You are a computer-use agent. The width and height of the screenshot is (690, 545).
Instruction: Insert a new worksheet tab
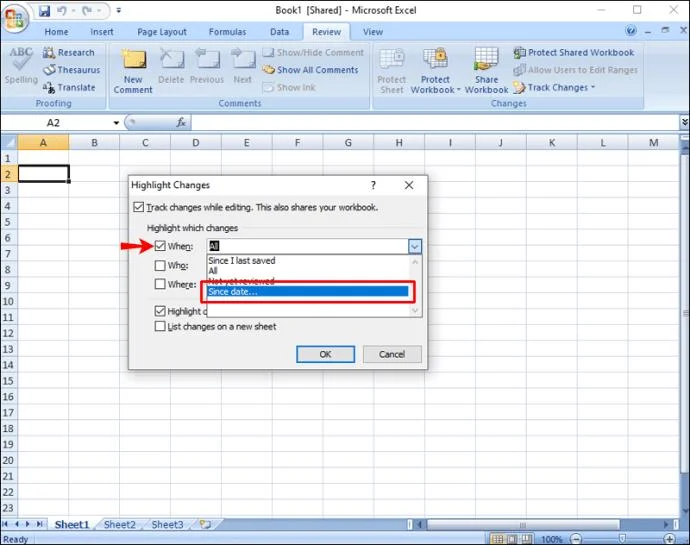[205, 524]
